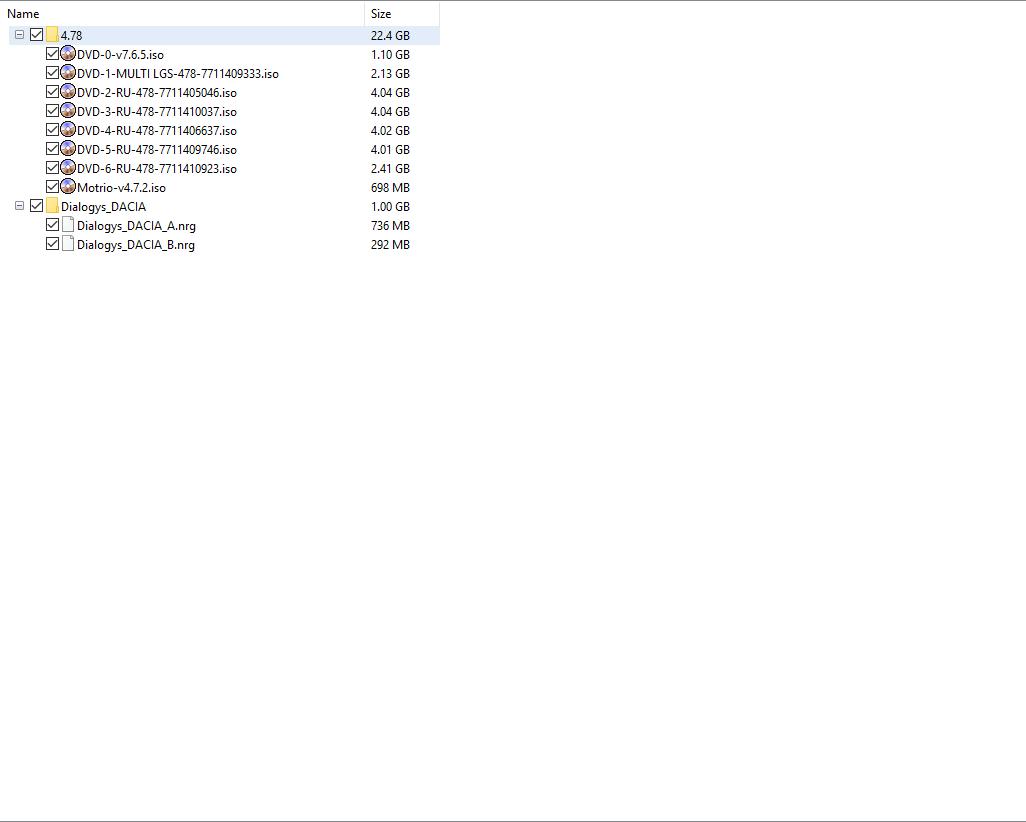Collapse the Dialogys_DACIA folder tree
The height and width of the screenshot is (822, 1026).
pos(20,206)
